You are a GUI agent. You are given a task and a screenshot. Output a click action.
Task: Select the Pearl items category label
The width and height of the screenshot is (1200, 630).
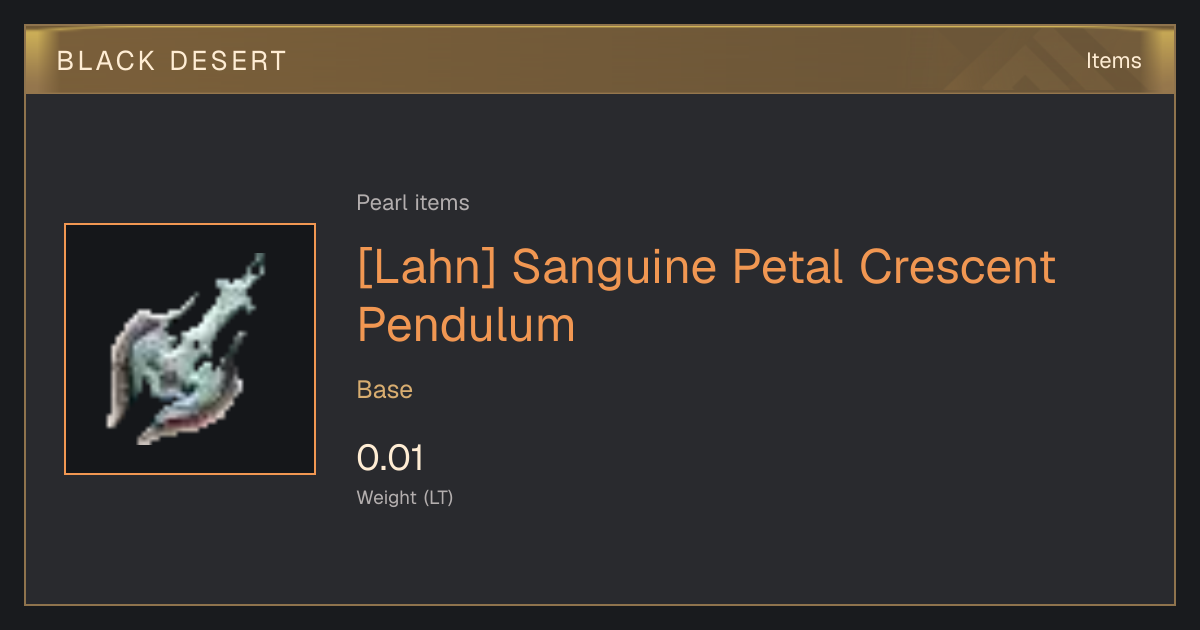click(413, 203)
